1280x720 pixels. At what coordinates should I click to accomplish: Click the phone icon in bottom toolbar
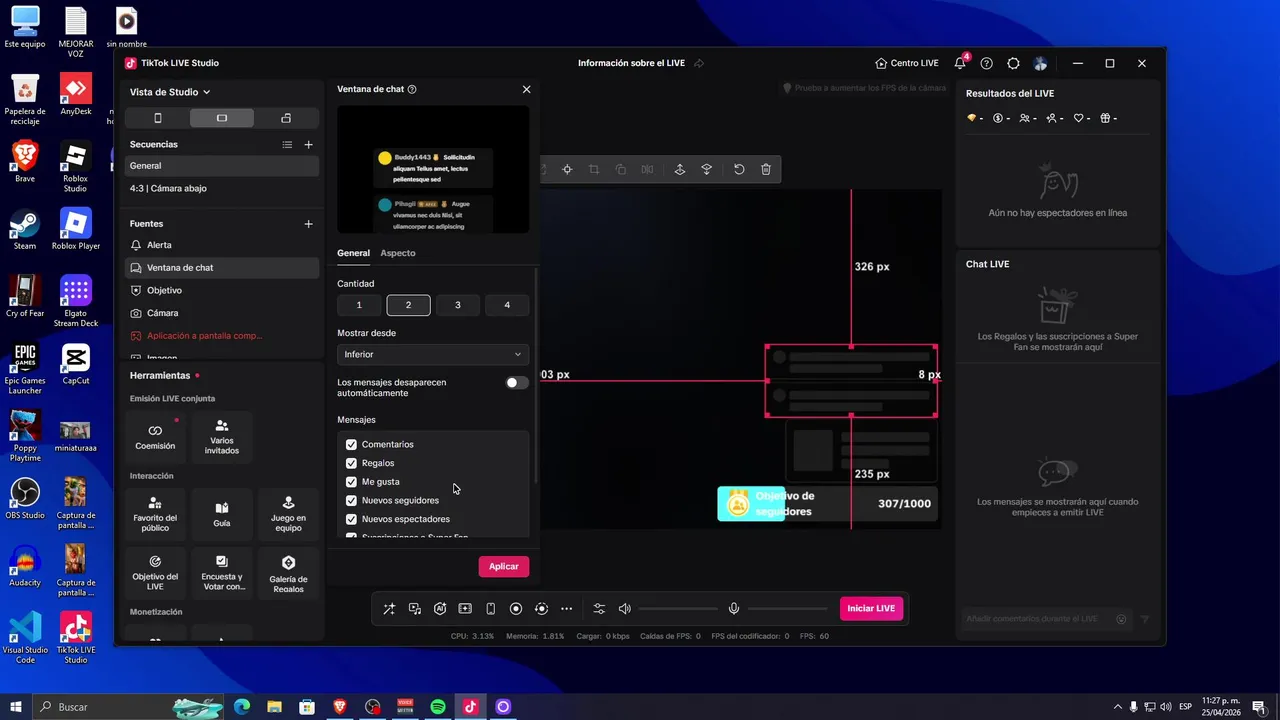(490, 609)
